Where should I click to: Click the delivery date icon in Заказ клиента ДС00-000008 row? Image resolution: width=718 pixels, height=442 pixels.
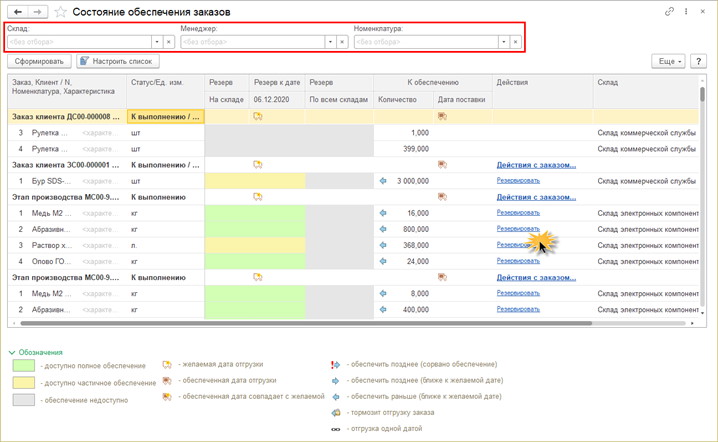point(442,117)
